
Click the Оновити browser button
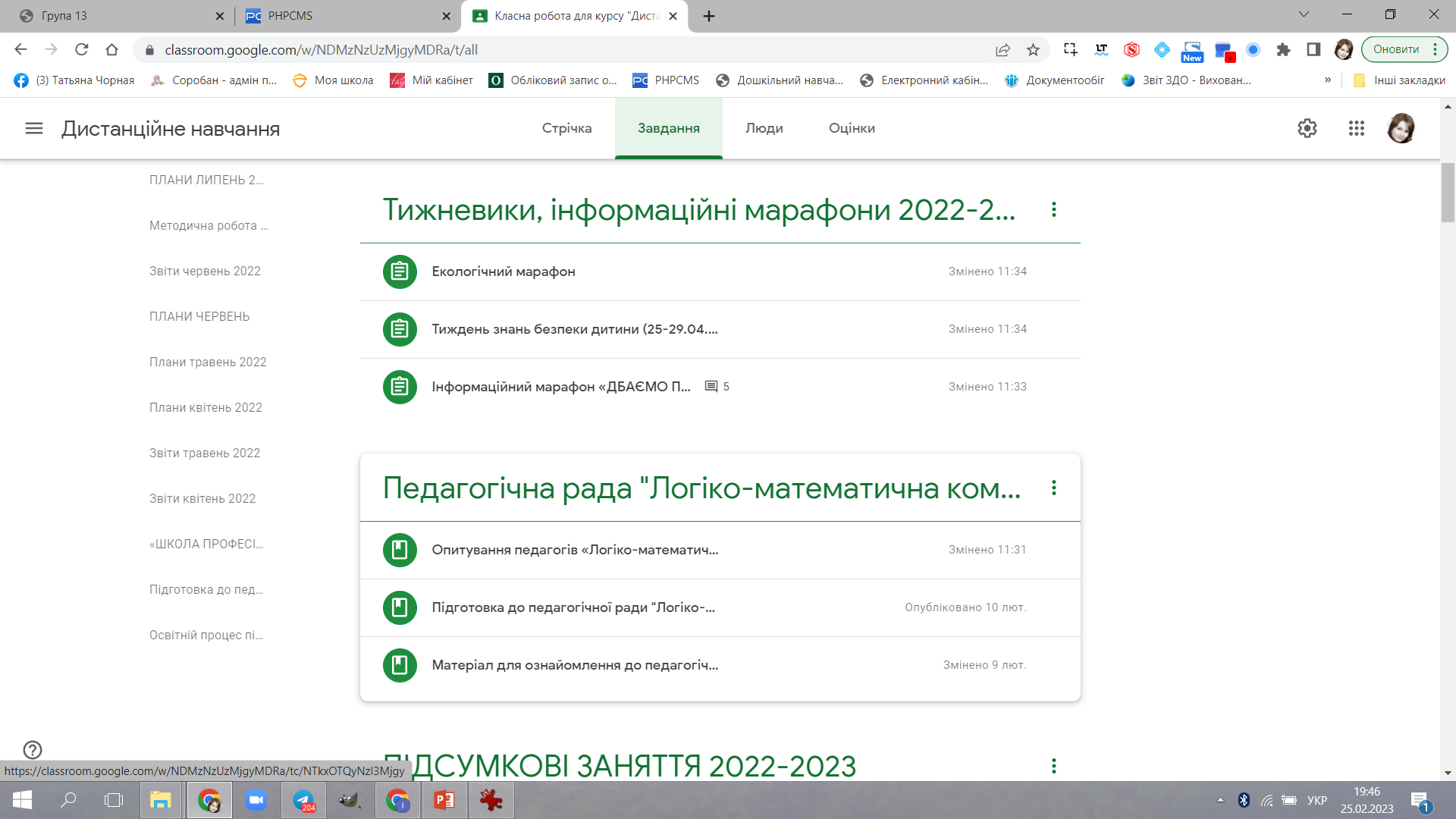pyautogui.click(x=1396, y=49)
